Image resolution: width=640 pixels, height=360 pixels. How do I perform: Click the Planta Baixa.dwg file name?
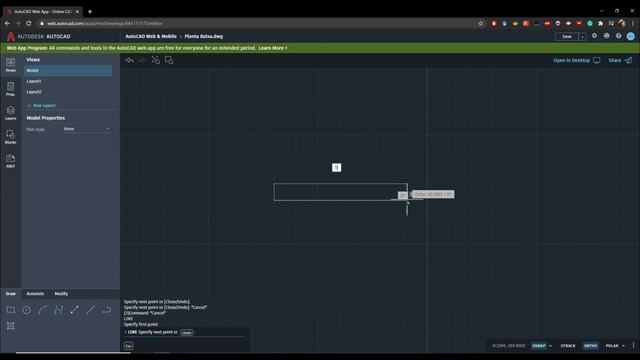click(x=204, y=36)
